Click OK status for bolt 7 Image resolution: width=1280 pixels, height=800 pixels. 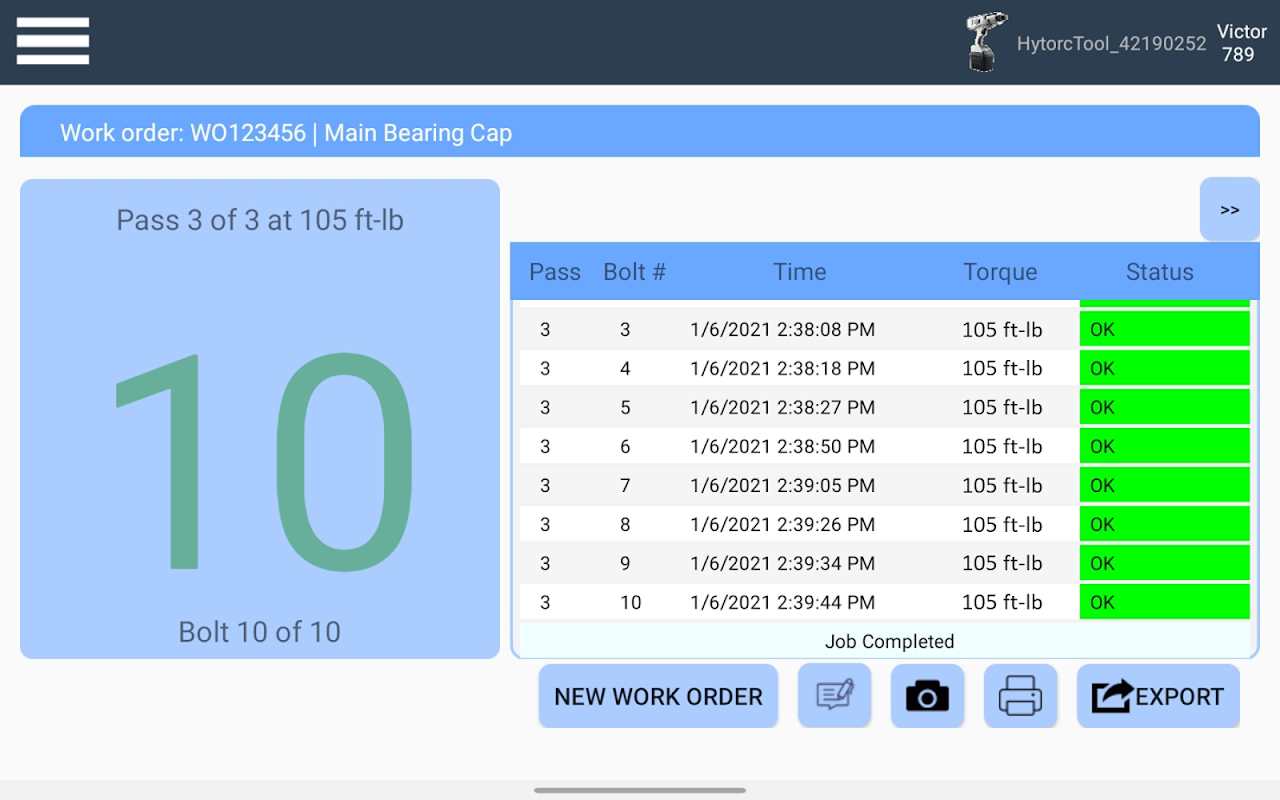[x=1165, y=485]
